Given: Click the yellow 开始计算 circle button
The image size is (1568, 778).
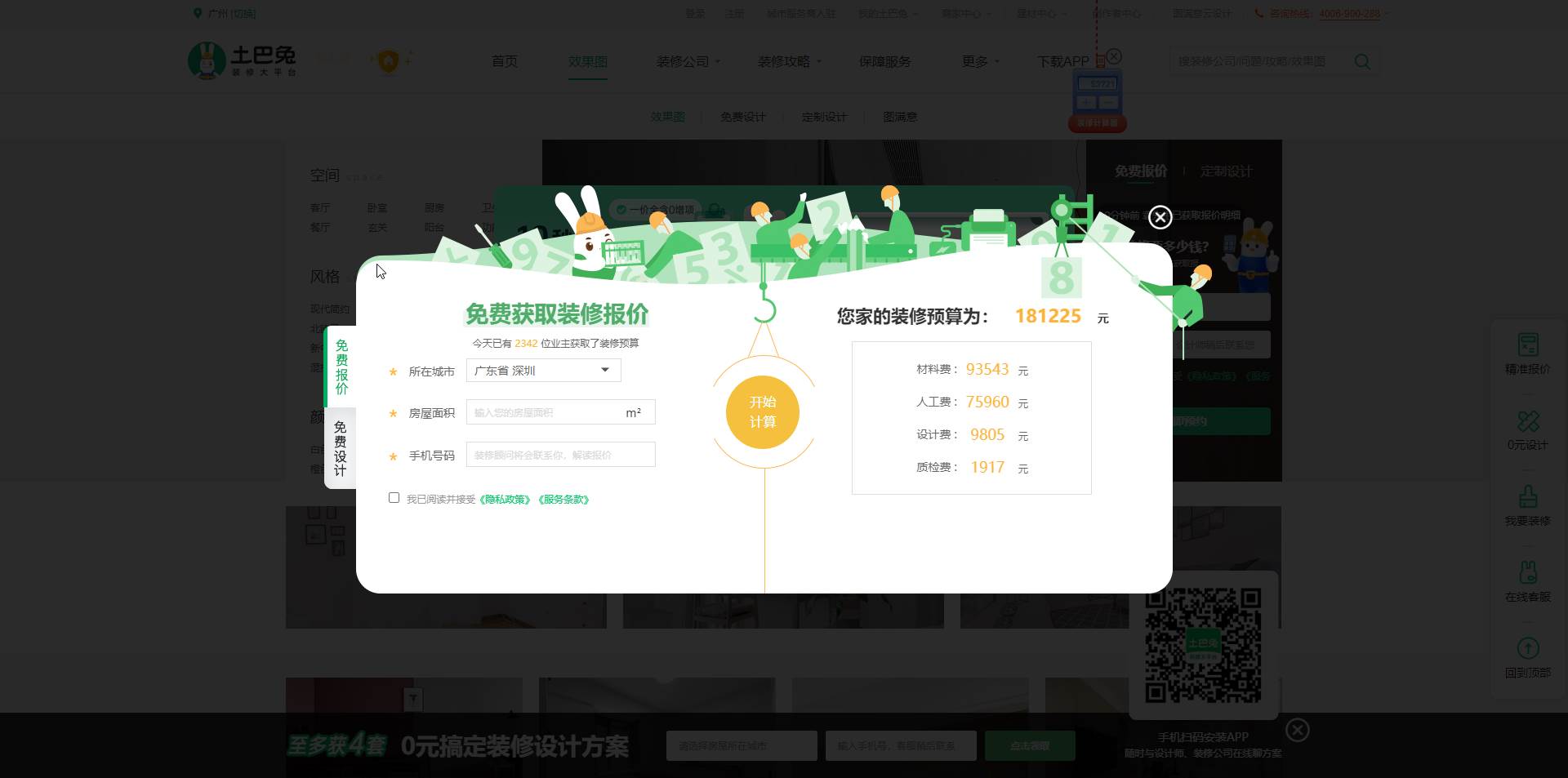Looking at the screenshot, I should click(x=763, y=412).
